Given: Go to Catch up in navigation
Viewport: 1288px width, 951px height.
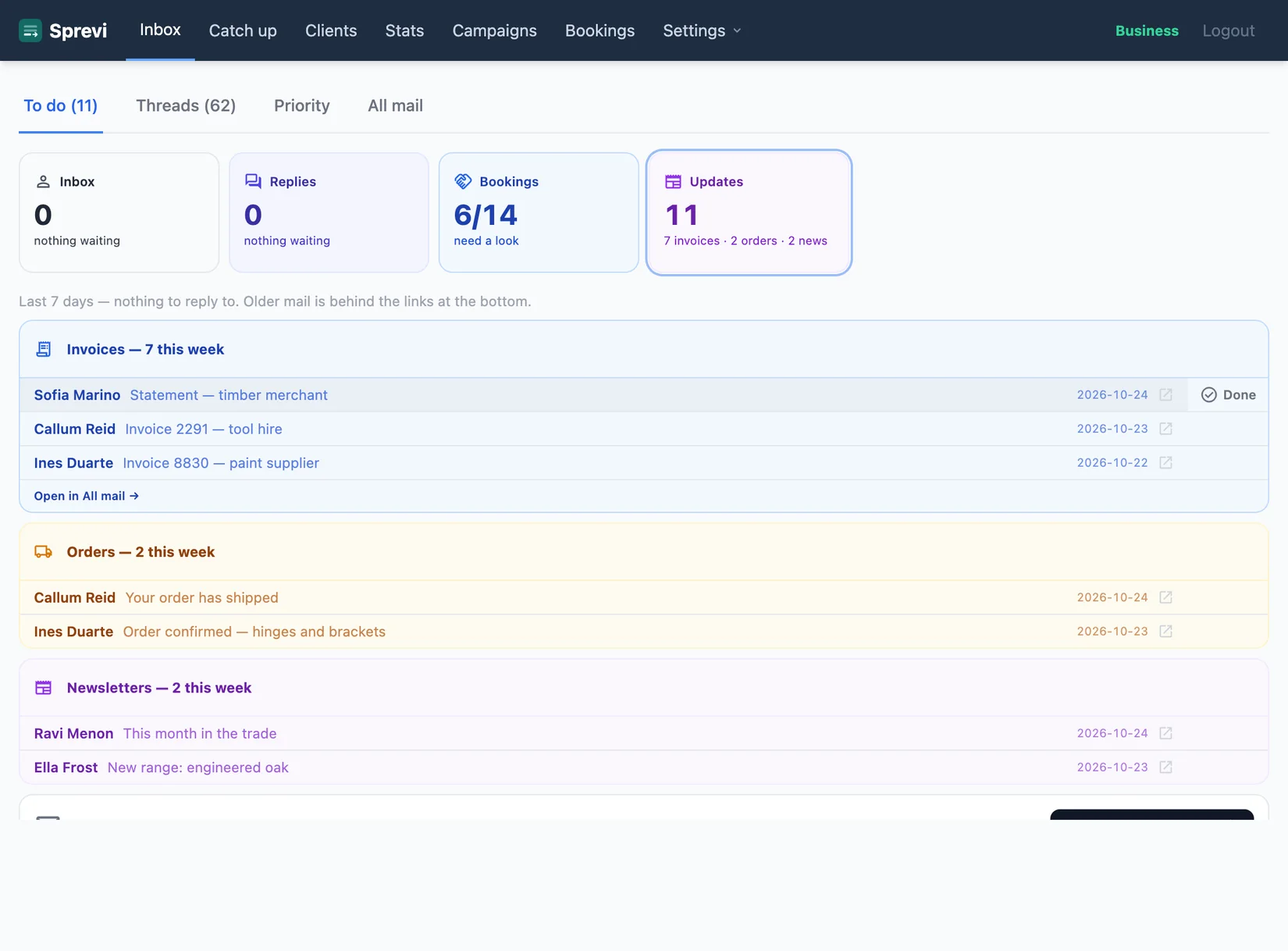Looking at the screenshot, I should pyautogui.click(x=243, y=30).
